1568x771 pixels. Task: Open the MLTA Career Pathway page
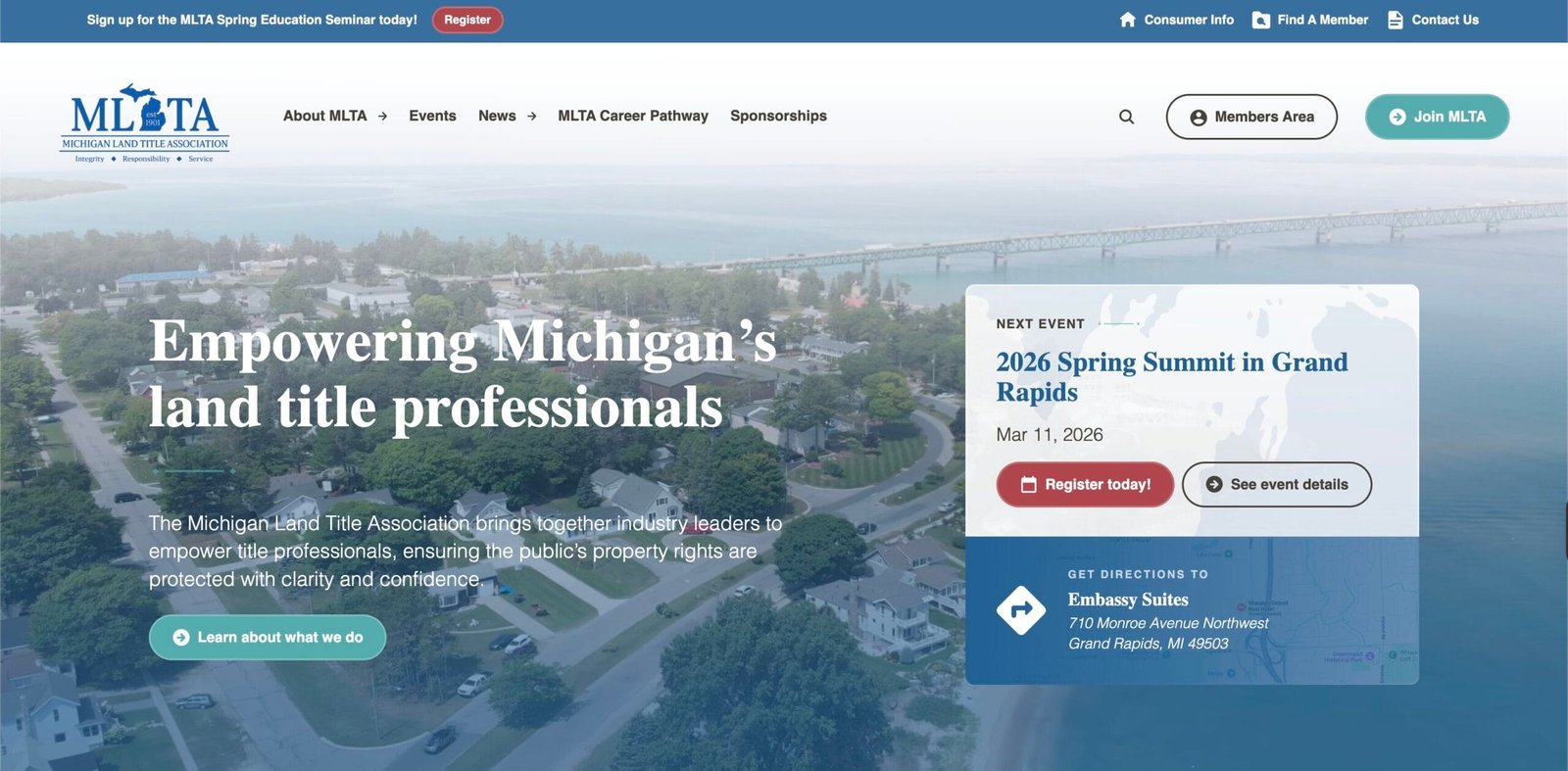coord(632,116)
